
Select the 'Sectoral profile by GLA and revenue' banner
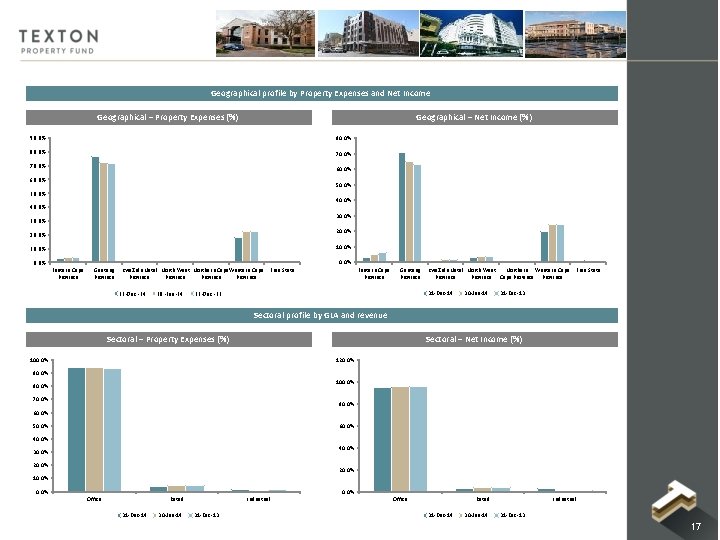tap(321, 315)
